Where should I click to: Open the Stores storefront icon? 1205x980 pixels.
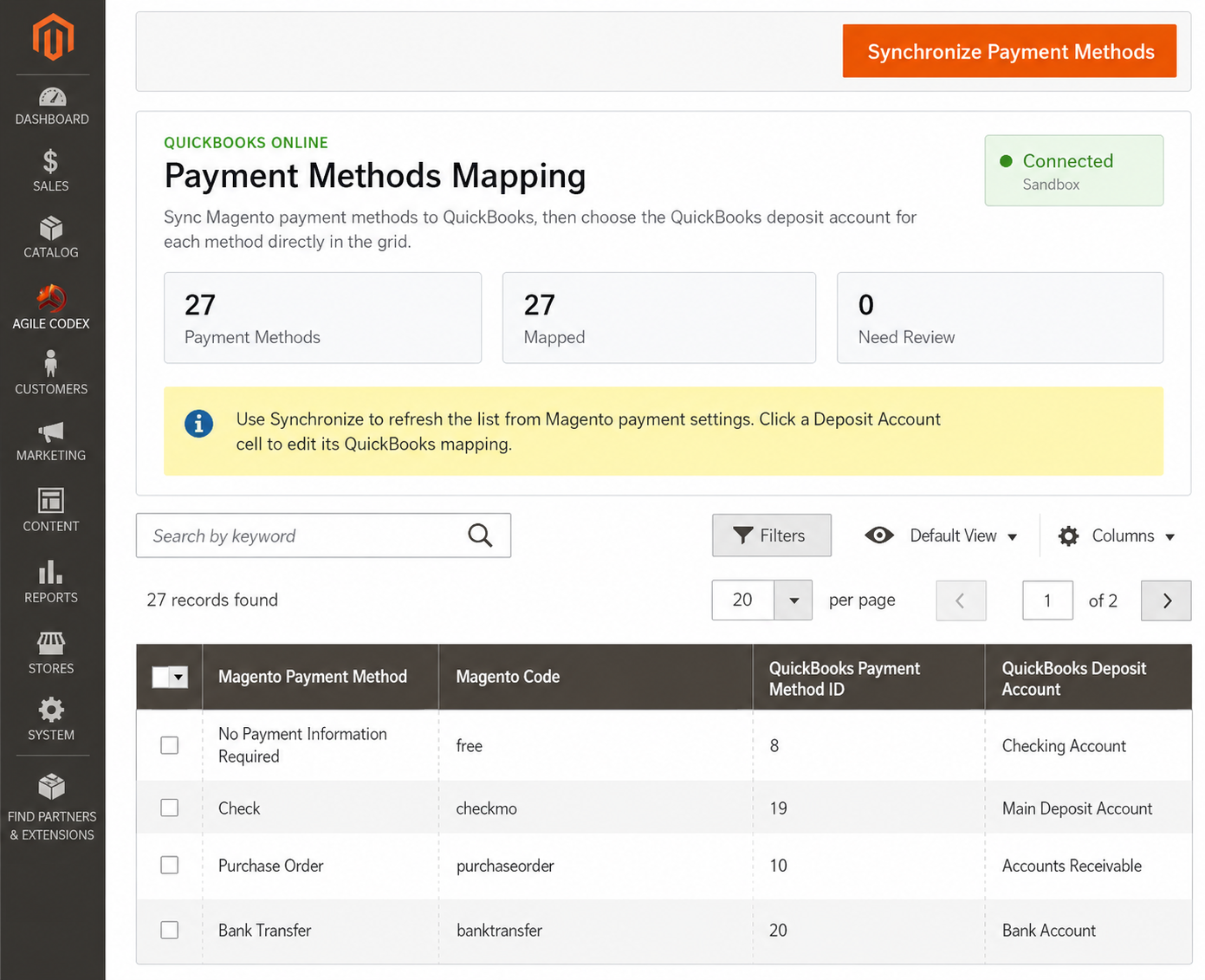coord(51,643)
